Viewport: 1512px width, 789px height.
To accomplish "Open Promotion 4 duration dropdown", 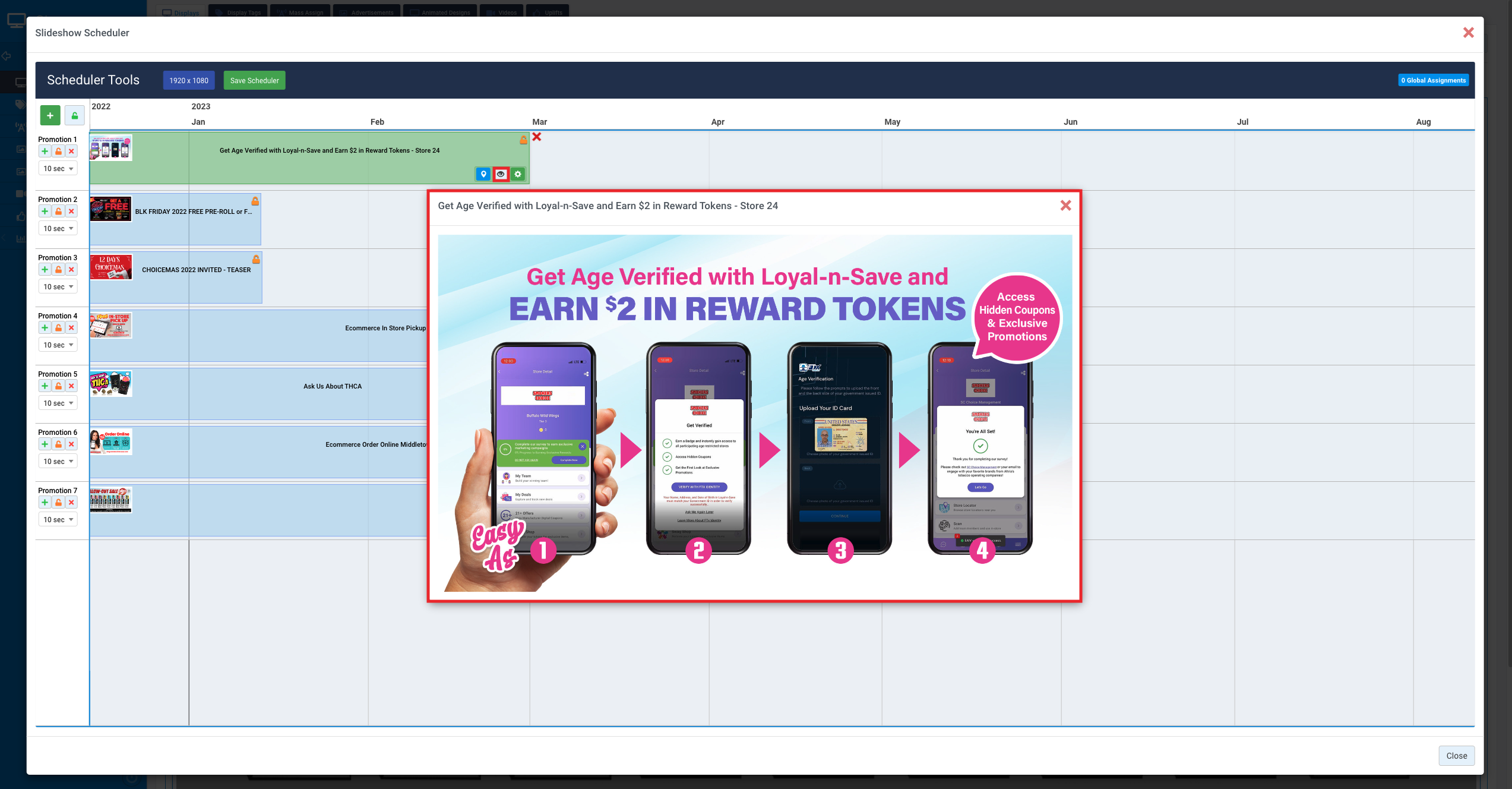I will (x=58, y=345).
